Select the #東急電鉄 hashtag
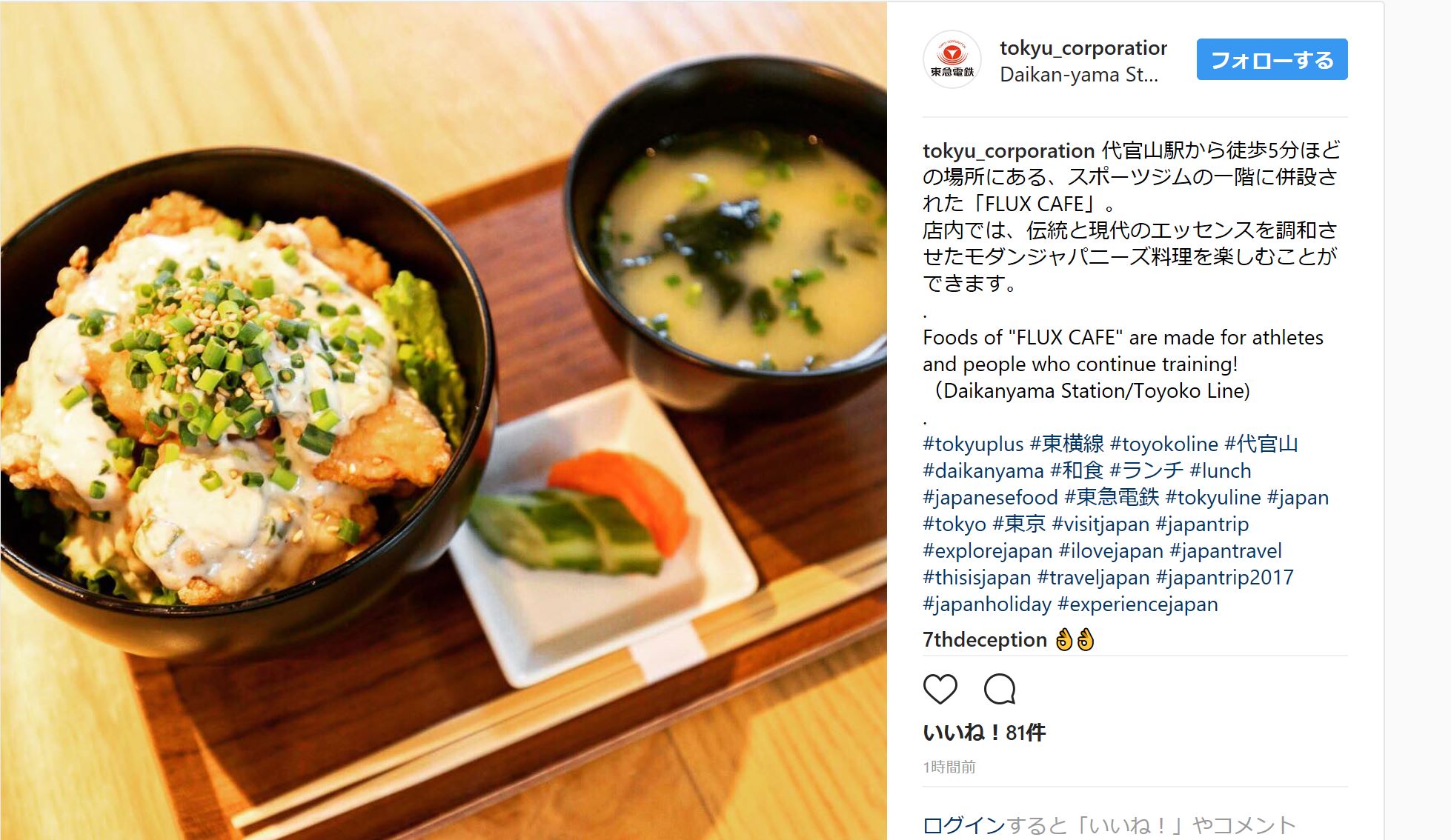 coord(1112,497)
